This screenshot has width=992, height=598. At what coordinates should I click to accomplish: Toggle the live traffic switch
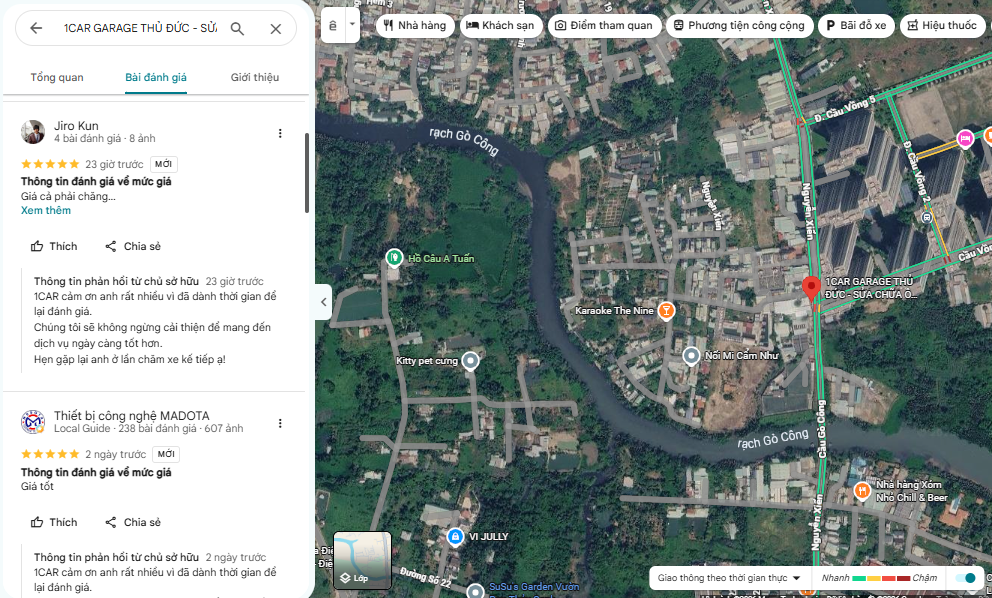pos(965,578)
